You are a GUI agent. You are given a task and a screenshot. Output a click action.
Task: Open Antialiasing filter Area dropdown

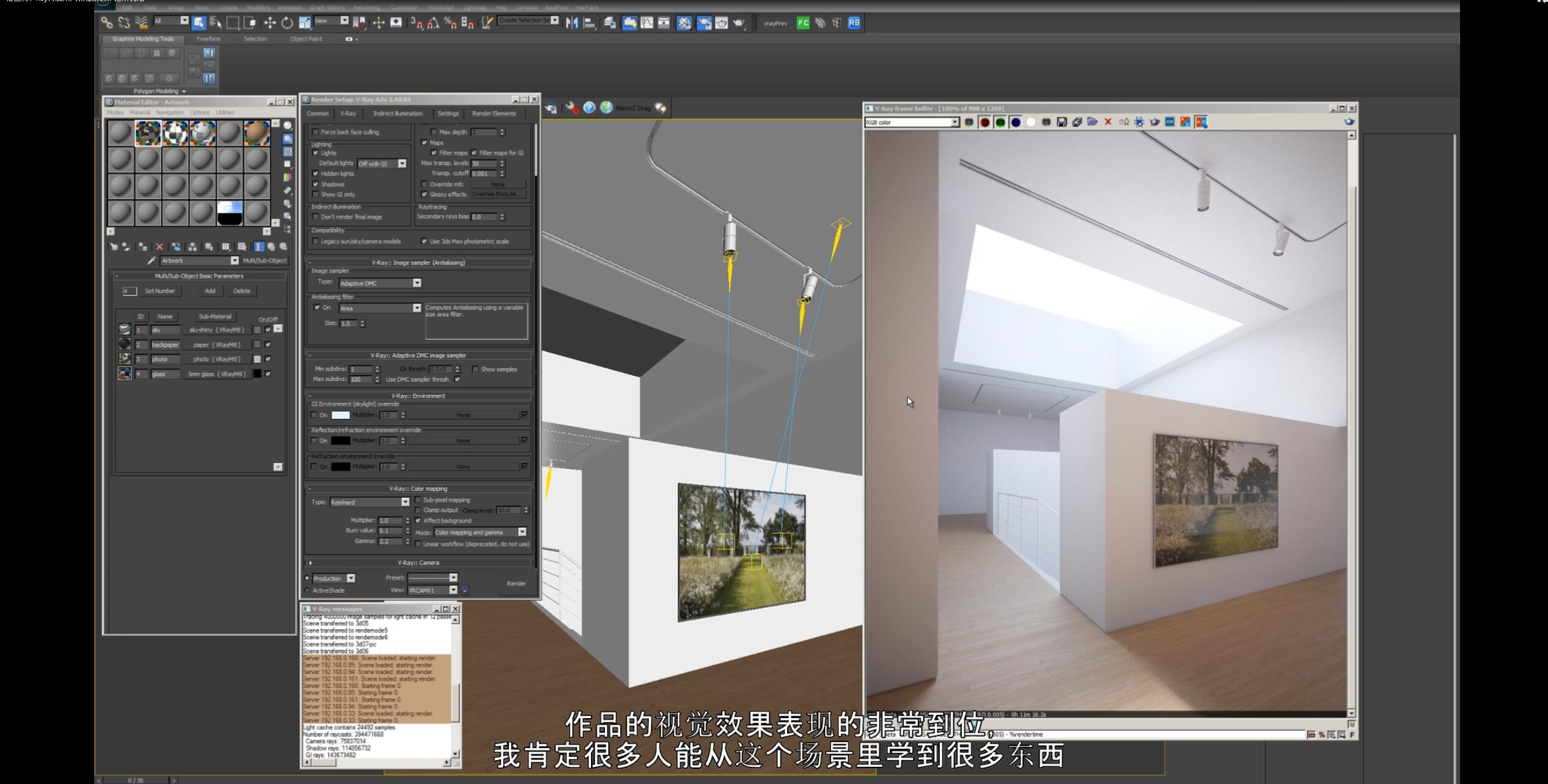[380, 308]
